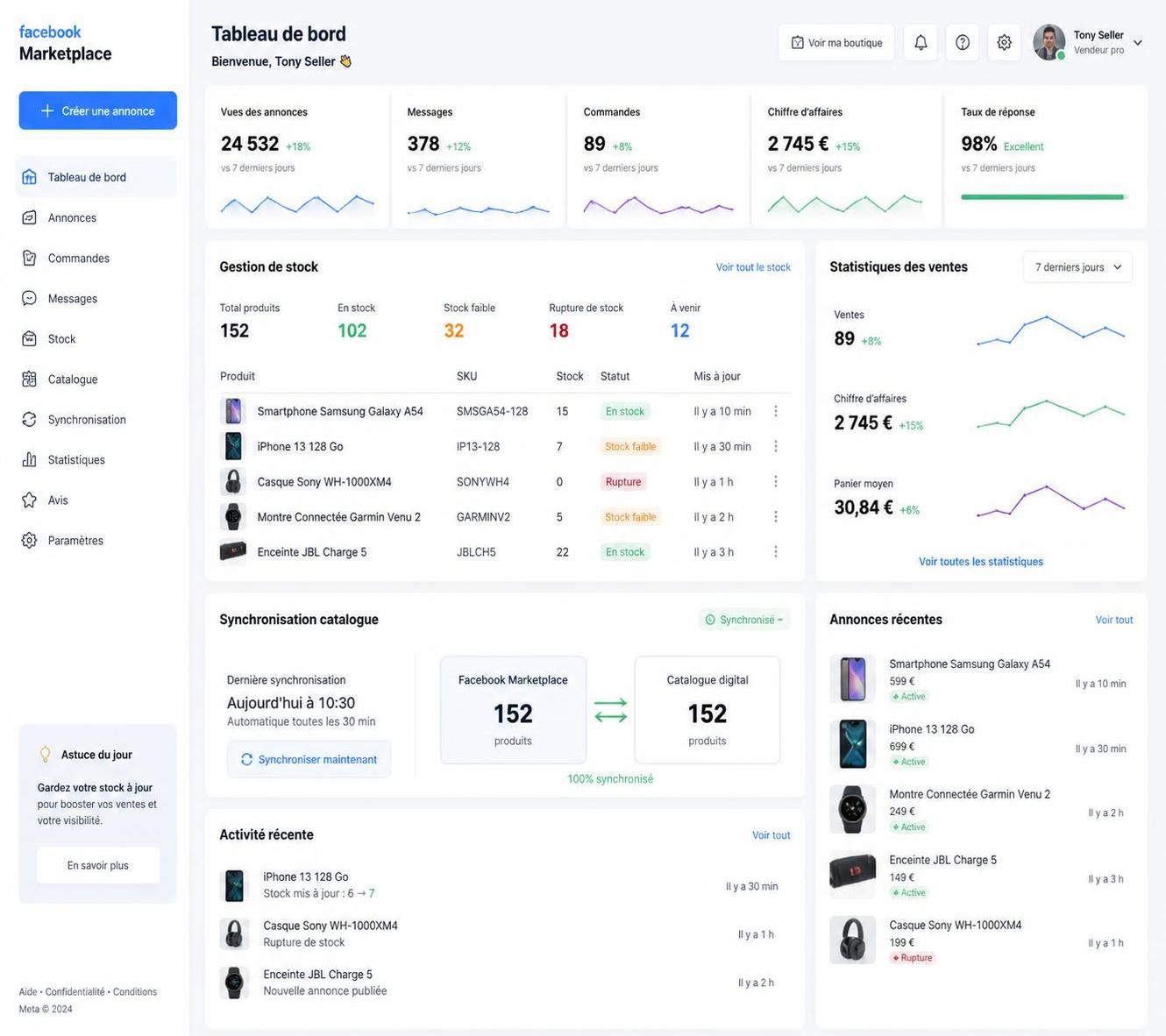
Task: Click the Annonces sidebar icon
Action: [x=29, y=217]
